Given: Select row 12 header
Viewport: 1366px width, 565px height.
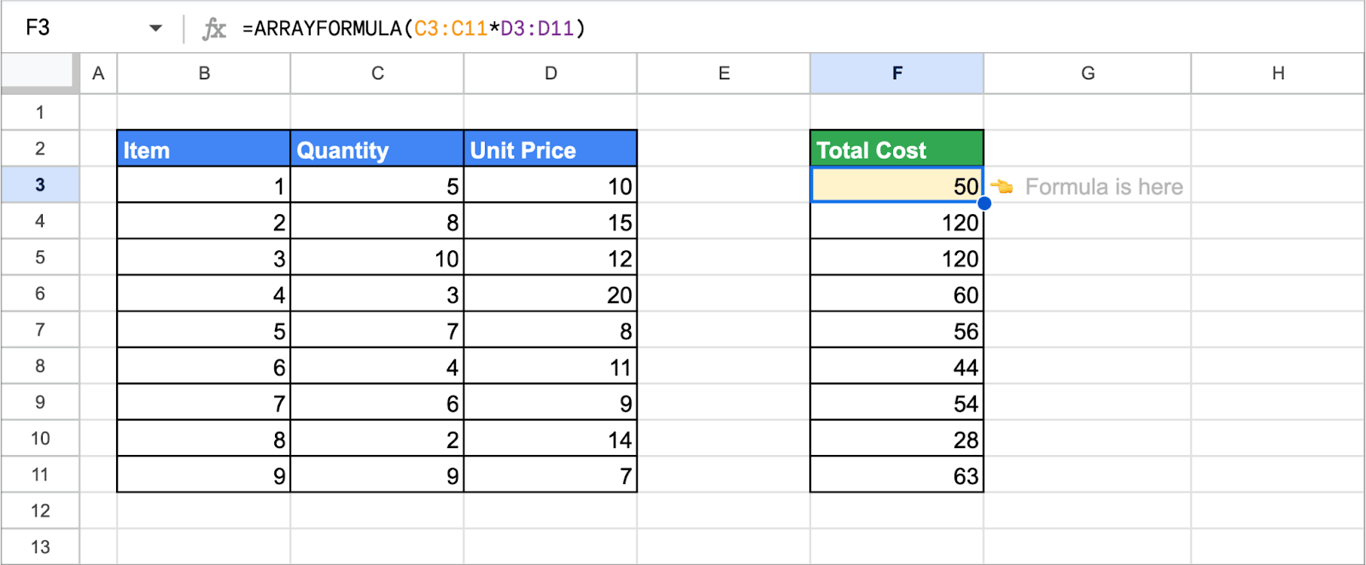Looking at the screenshot, I should pyautogui.click(x=39, y=511).
